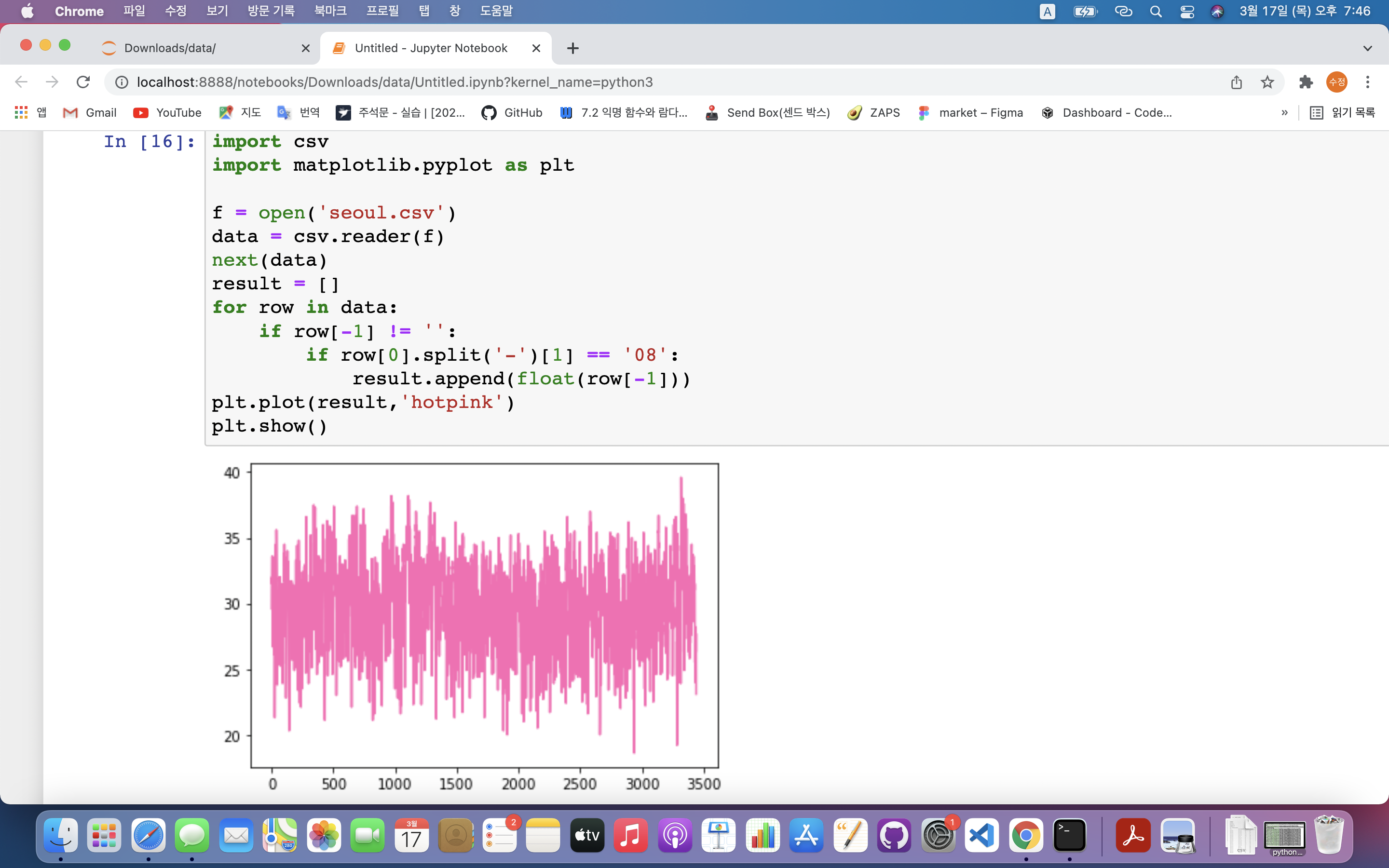Open Terminal from the dock

1069,835
